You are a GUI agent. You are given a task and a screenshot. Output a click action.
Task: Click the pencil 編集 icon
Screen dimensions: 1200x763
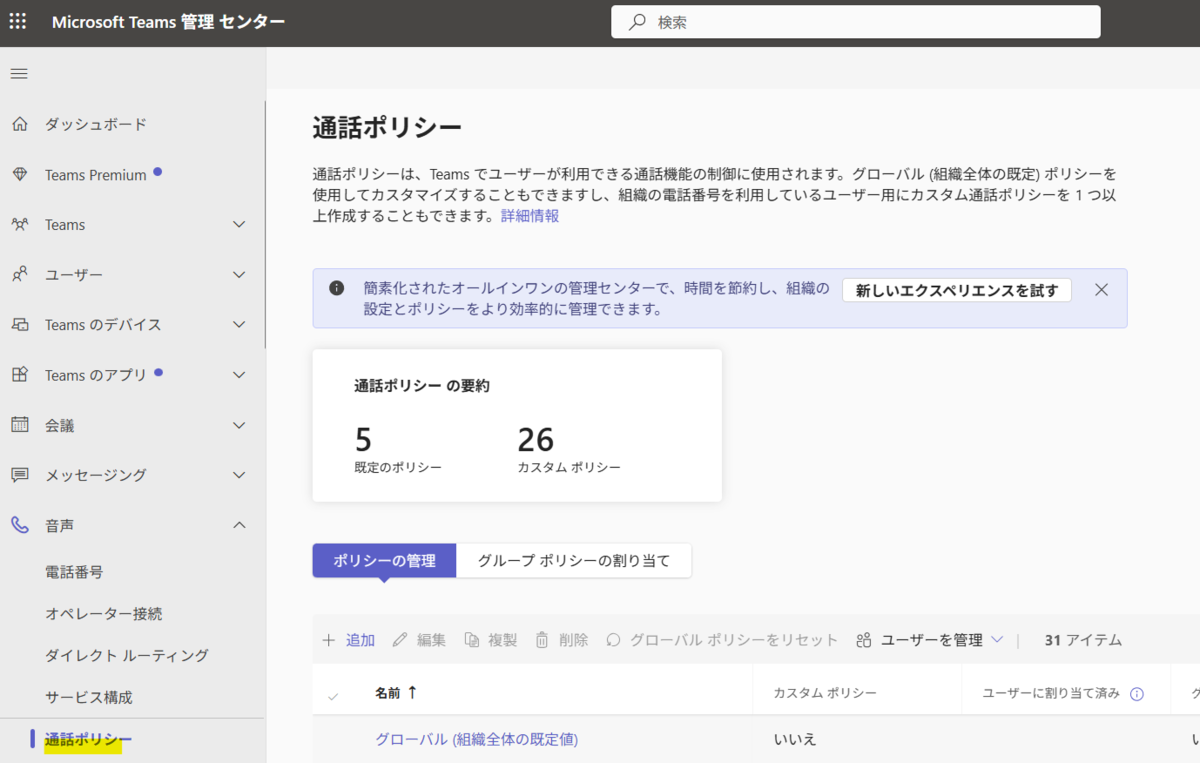pos(400,640)
